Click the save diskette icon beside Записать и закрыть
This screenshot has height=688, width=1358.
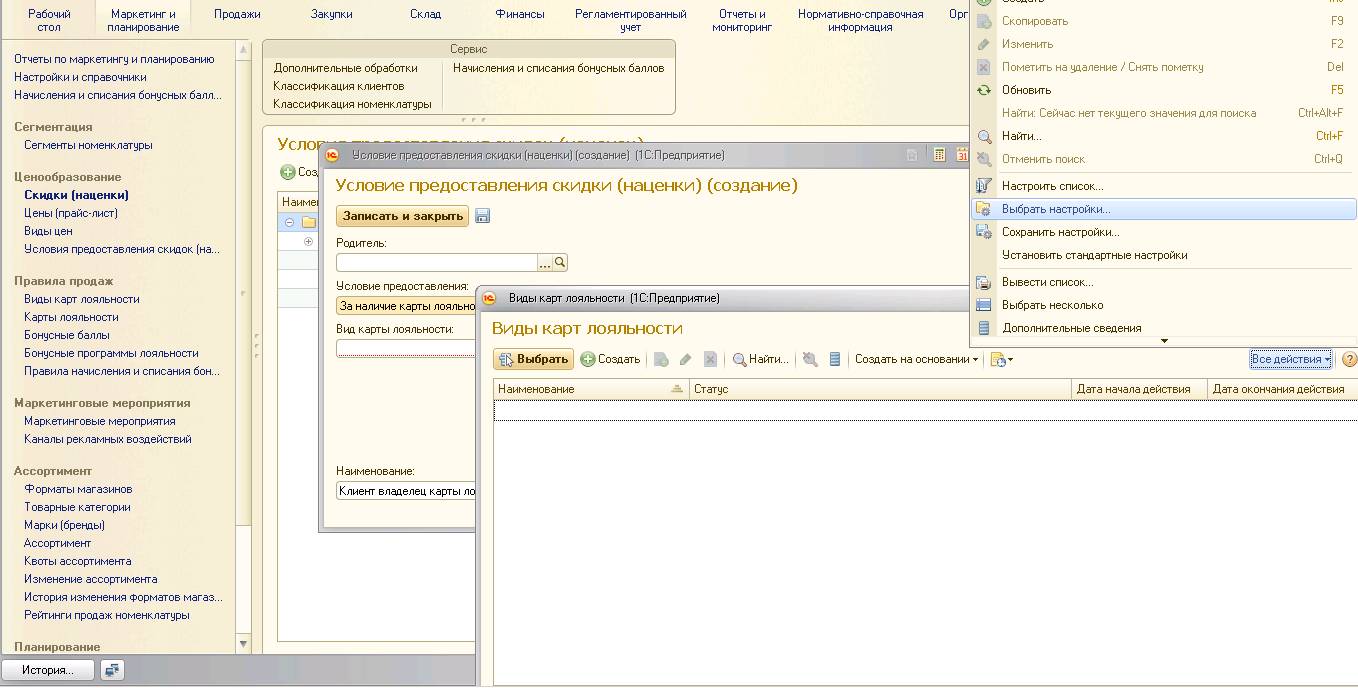click(x=482, y=216)
